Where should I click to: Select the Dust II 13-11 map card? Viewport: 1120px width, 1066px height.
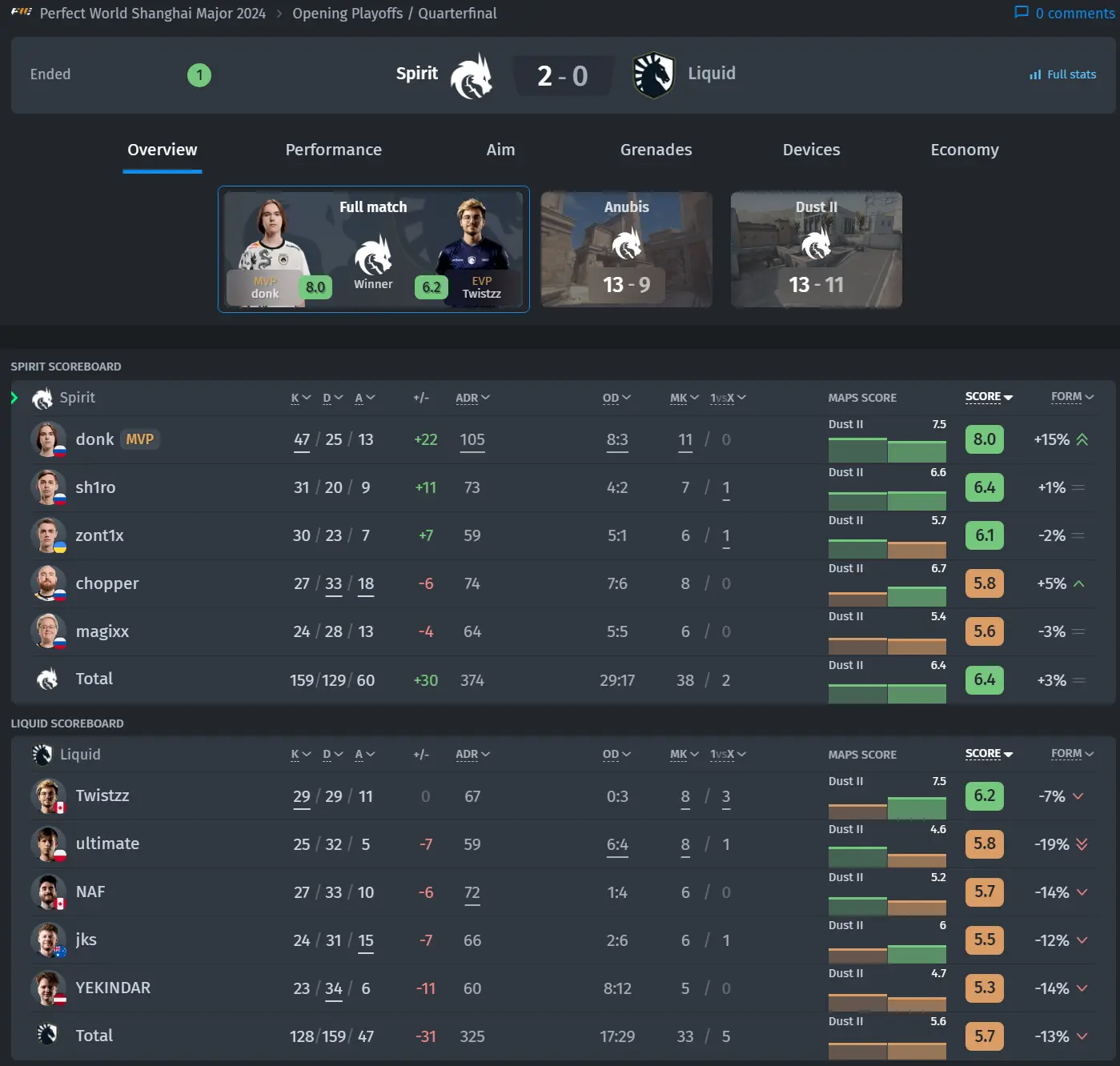pyautogui.click(x=817, y=249)
